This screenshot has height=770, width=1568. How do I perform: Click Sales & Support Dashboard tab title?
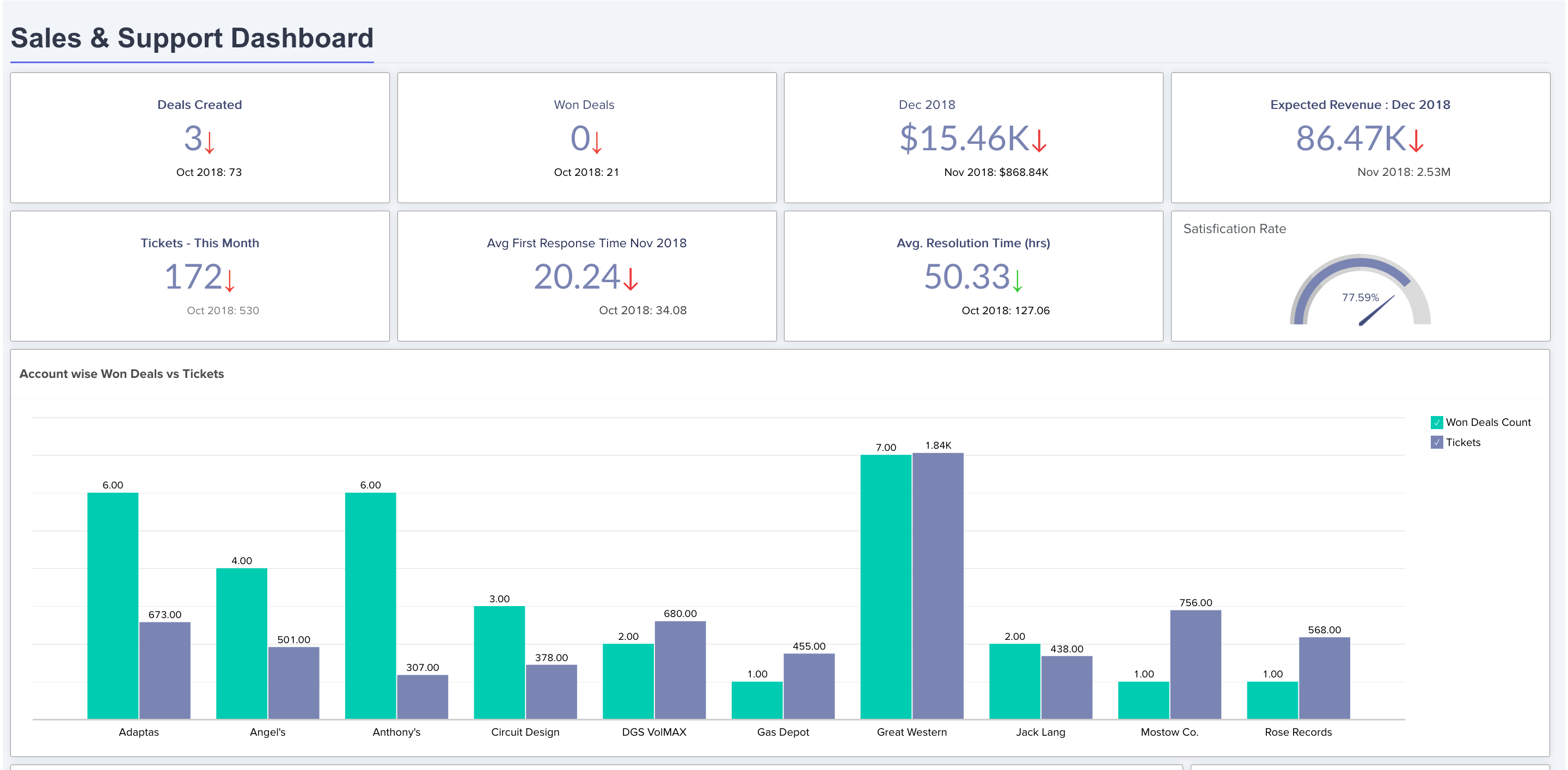192,38
